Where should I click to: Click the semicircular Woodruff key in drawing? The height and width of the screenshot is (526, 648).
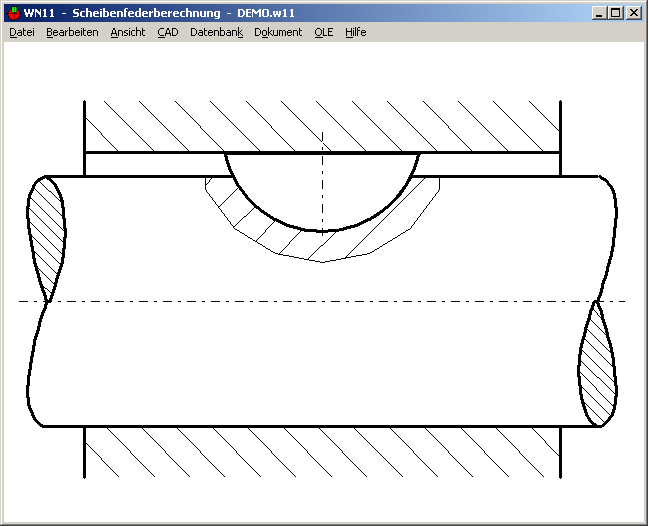[322, 190]
